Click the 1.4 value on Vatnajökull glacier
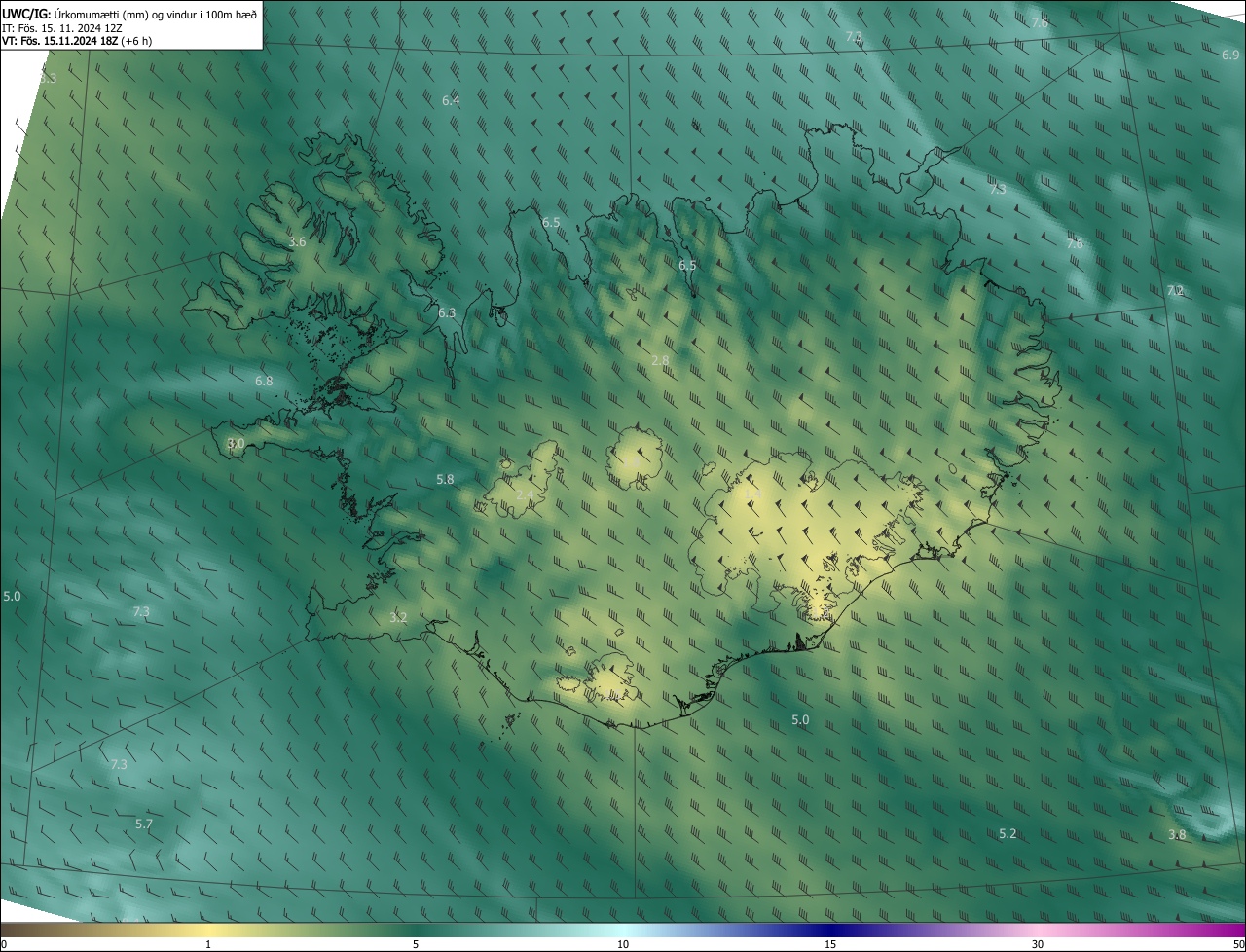This screenshot has height=952, width=1246. tap(751, 495)
